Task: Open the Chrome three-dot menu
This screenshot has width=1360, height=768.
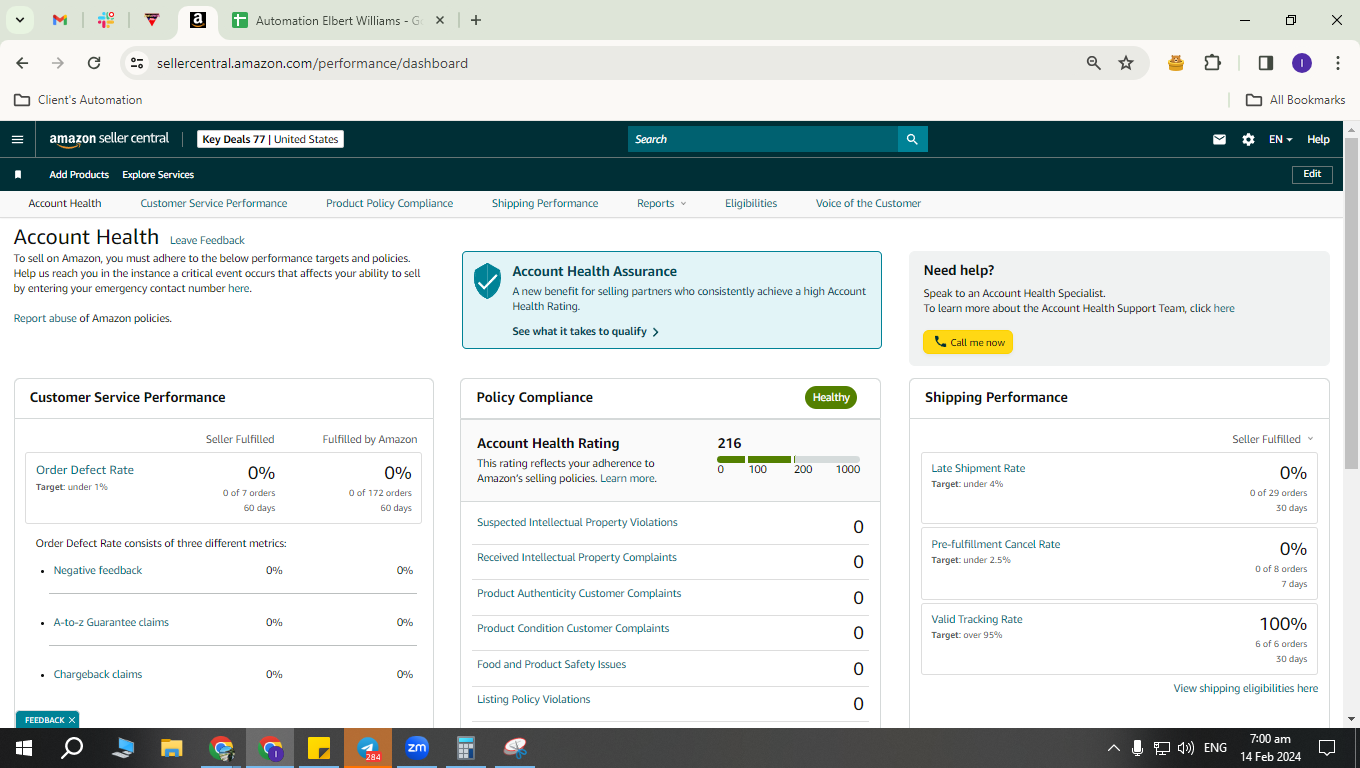Action: pyautogui.click(x=1338, y=63)
